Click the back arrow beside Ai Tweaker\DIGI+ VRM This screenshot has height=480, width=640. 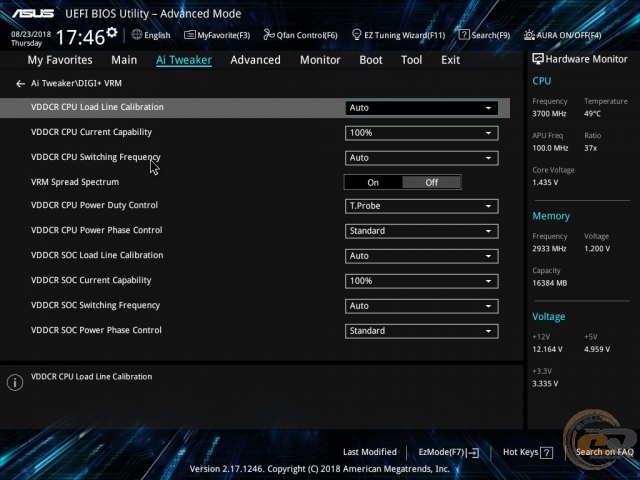click(20, 84)
